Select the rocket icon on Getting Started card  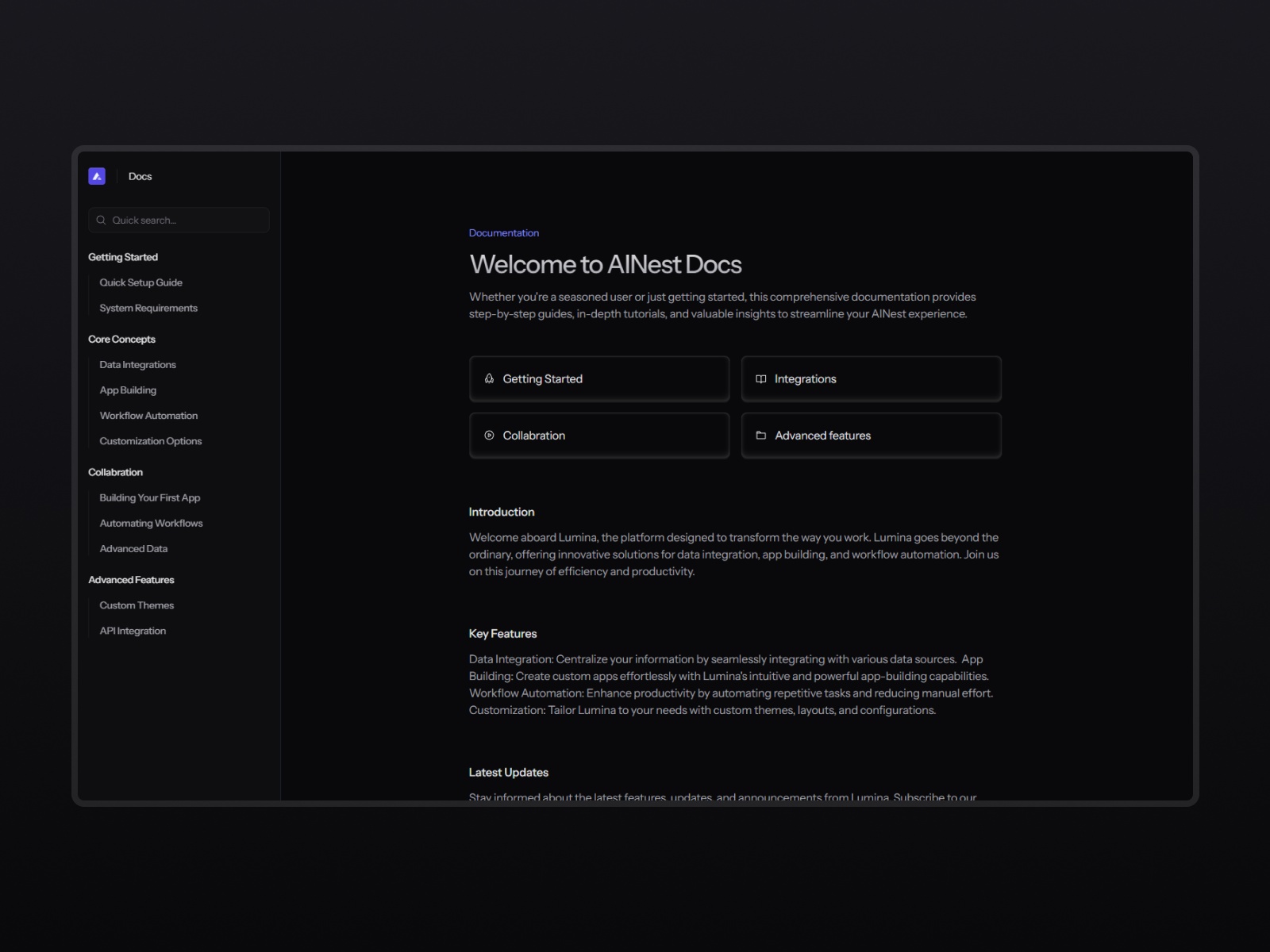coord(488,378)
